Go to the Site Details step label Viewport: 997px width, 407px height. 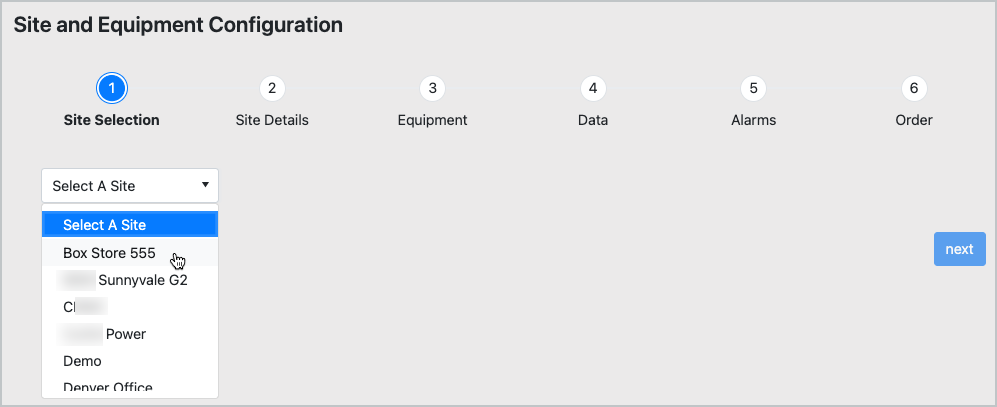[x=272, y=120]
